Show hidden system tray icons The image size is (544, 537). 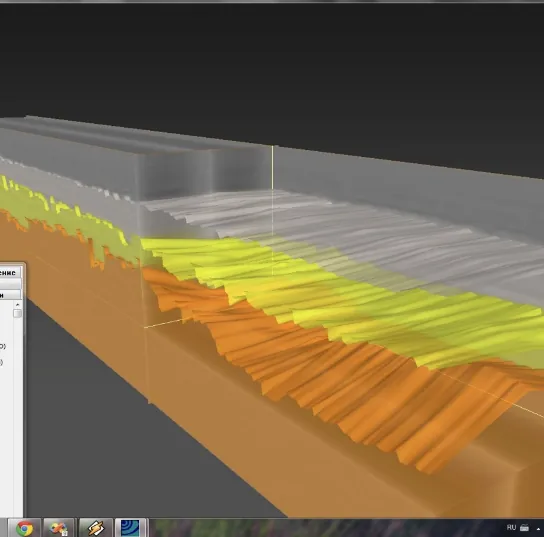click(x=539, y=529)
